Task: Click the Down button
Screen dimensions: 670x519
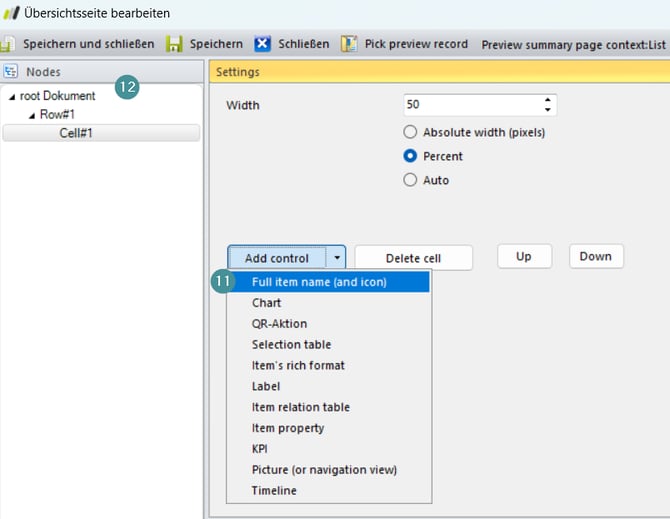Action: [596, 256]
